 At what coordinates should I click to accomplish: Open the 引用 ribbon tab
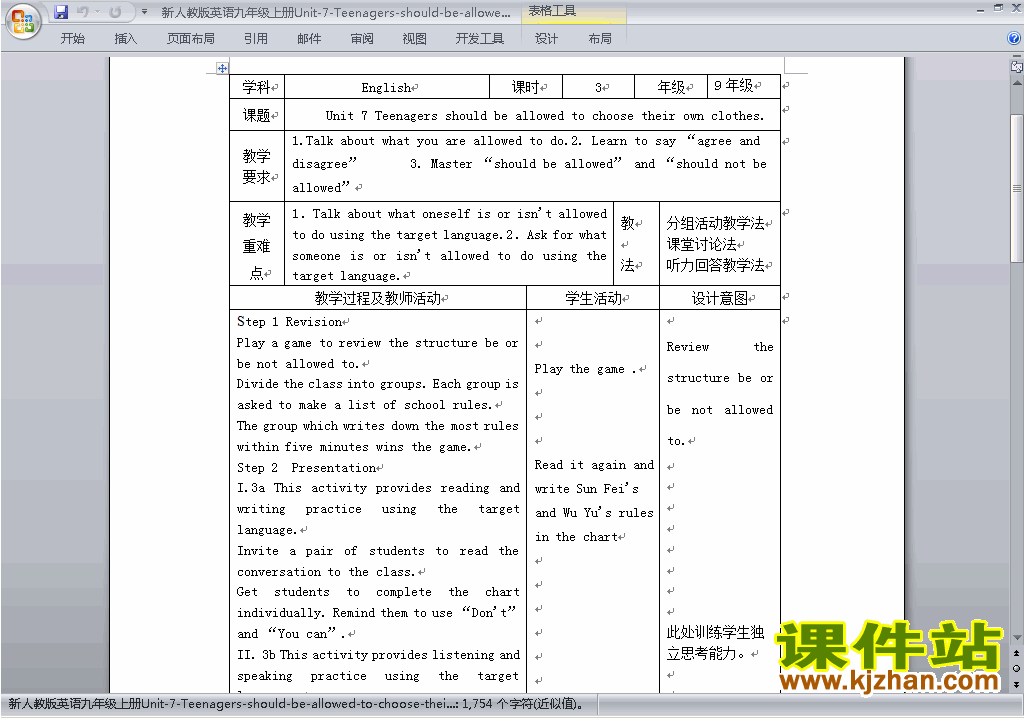pyautogui.click(x=256, y=39)
